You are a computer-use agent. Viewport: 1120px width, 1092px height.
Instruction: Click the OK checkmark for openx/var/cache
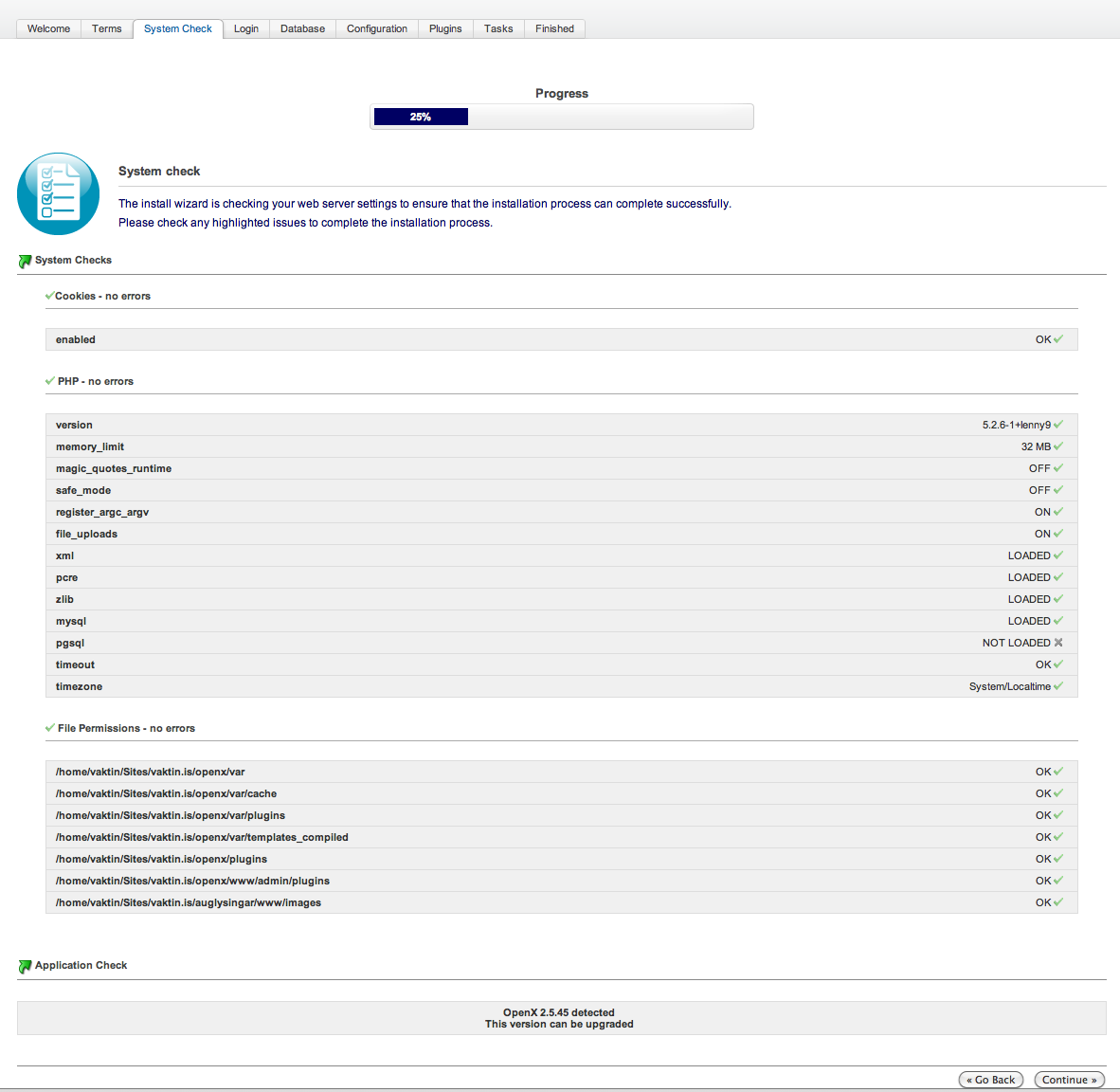tap(1058, 793)
